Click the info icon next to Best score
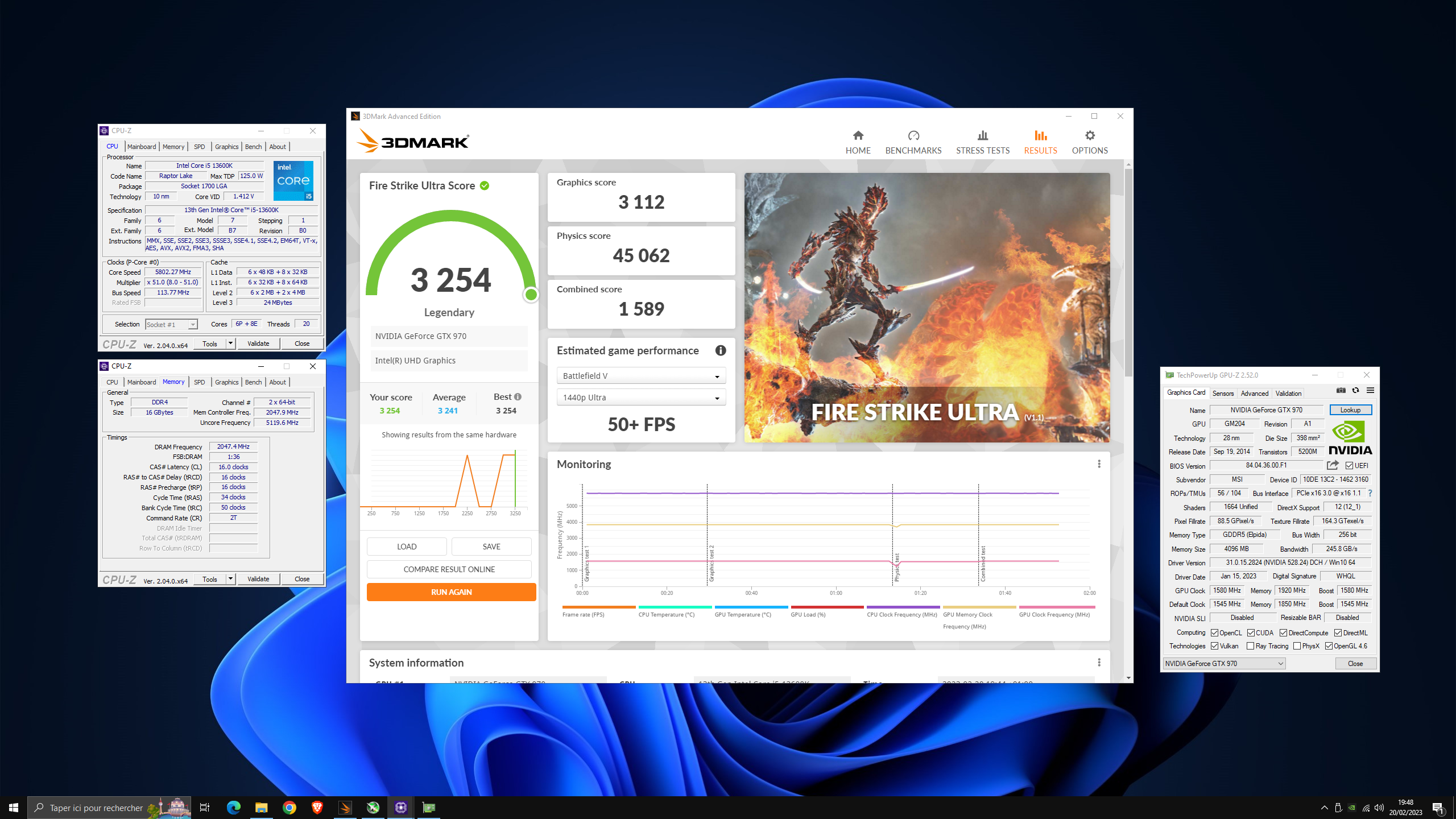The image size is (1456, 819). click(x=518, y=397)
